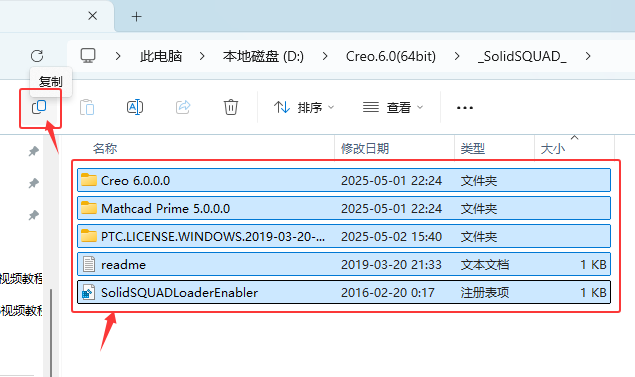Select the readme text file
Viewport: 635px width, 377px height.
tap(344, 264)
